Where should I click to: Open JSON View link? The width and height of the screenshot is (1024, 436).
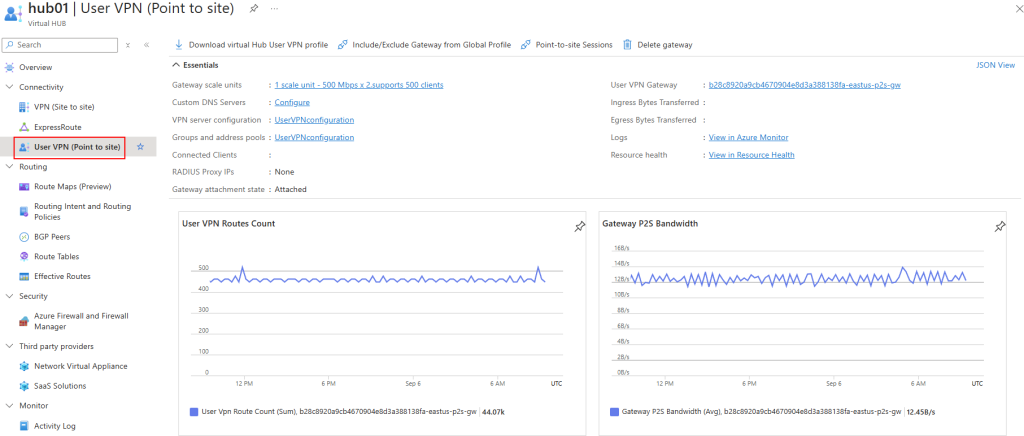click(x=995, y=65)
